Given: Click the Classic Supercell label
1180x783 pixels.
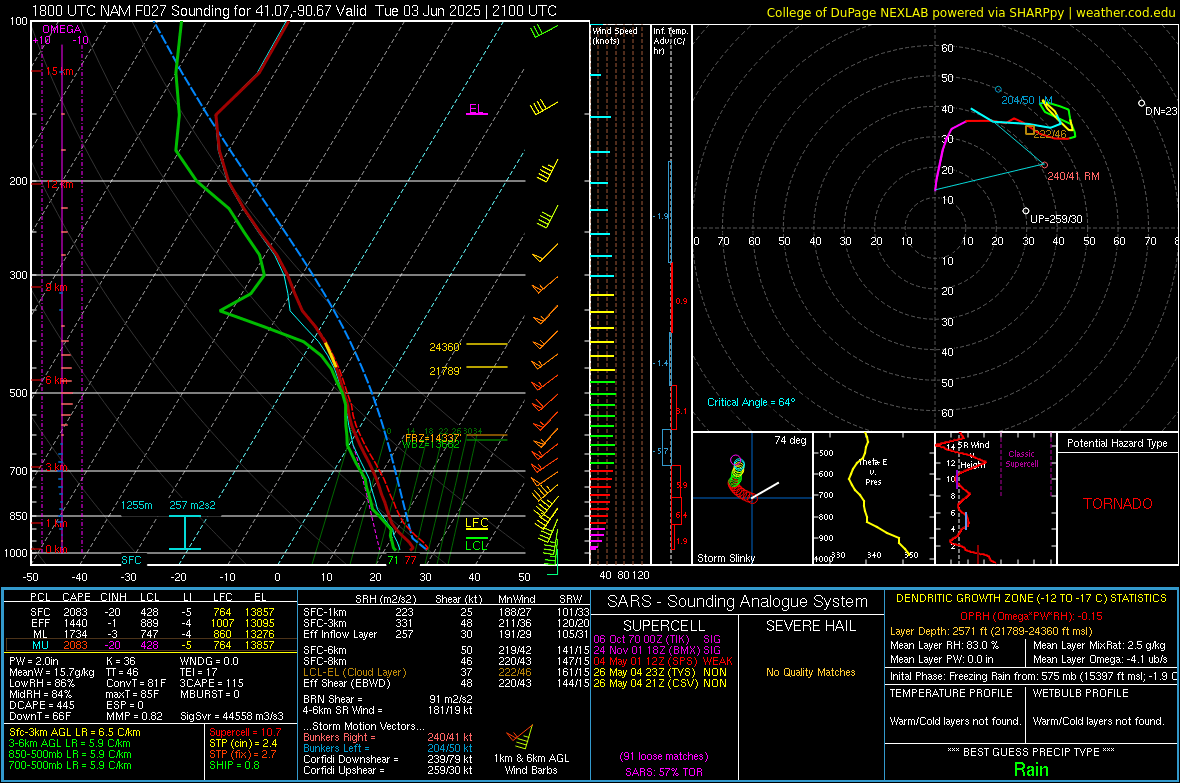Looking at the screenshot, I should click(x=1021, y=459).
